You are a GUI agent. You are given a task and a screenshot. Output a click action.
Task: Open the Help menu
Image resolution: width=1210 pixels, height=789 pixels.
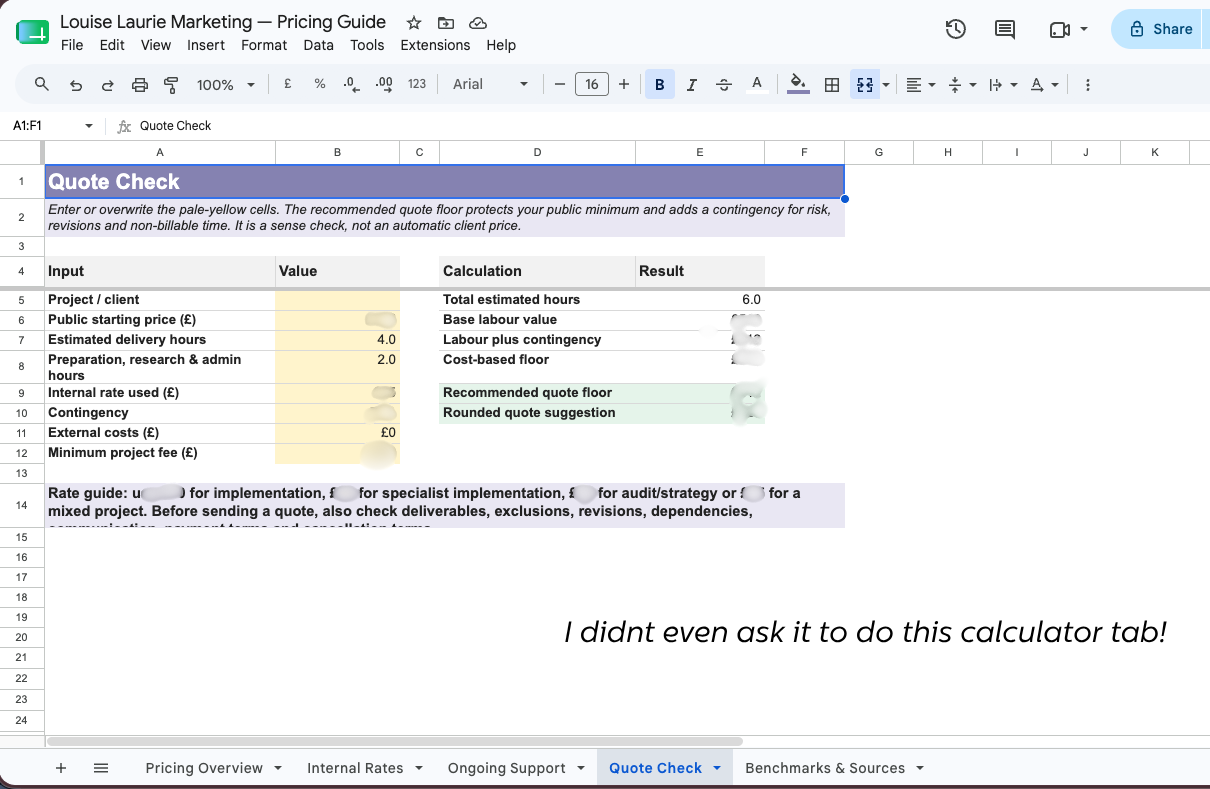(501, 45)
